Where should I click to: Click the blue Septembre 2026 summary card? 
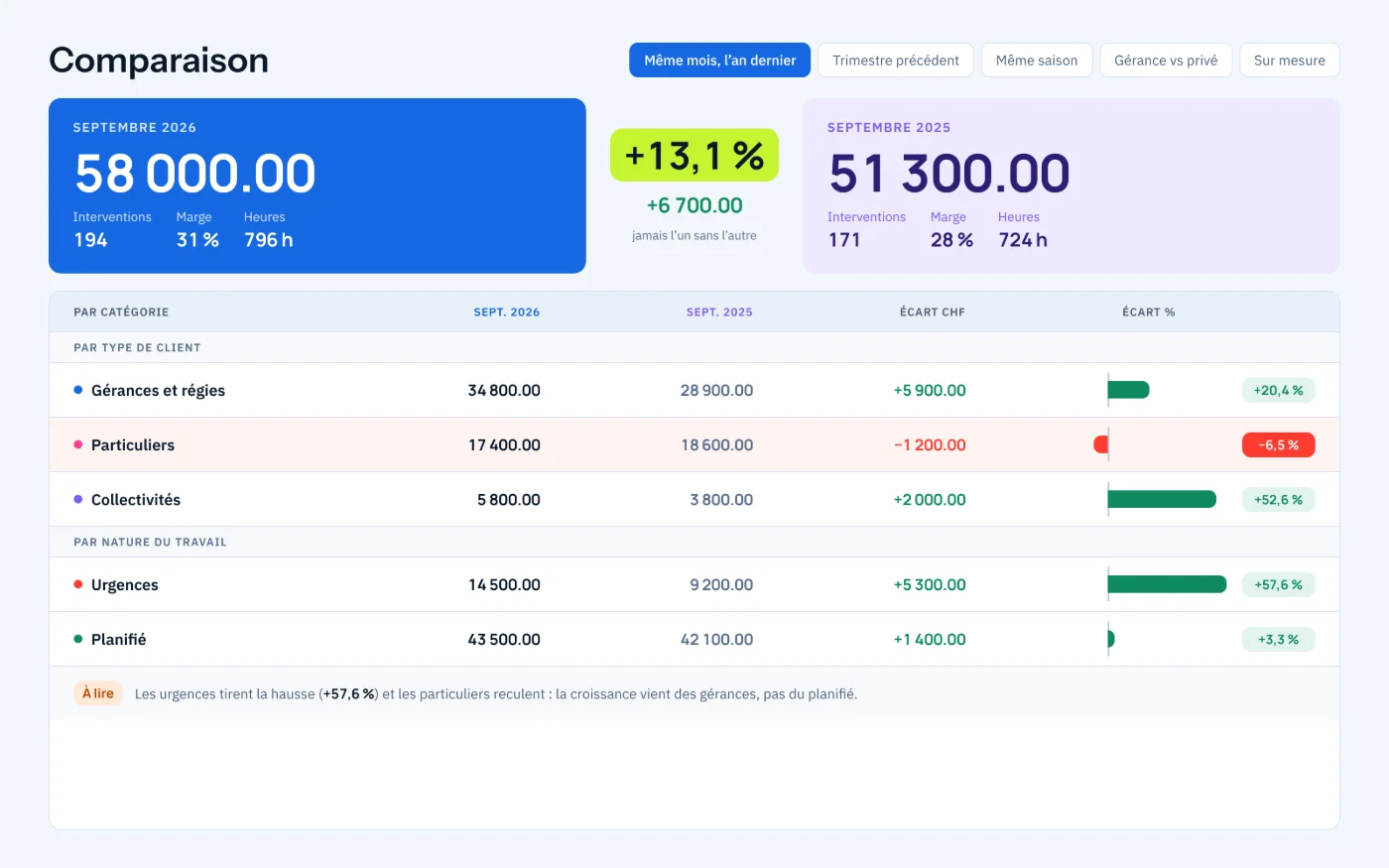[x=317, y=186]
